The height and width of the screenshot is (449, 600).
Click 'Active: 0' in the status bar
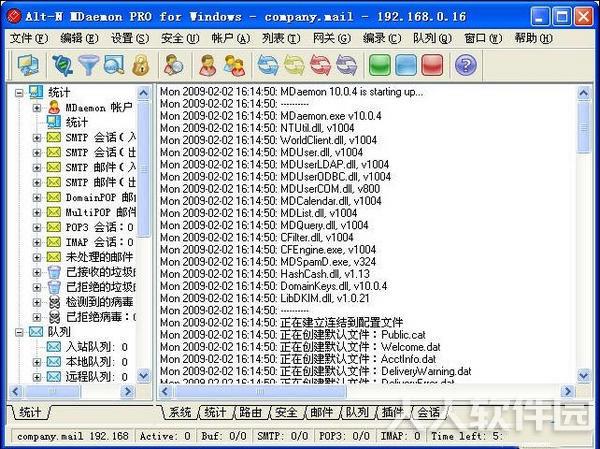click(x=165, y=436)
